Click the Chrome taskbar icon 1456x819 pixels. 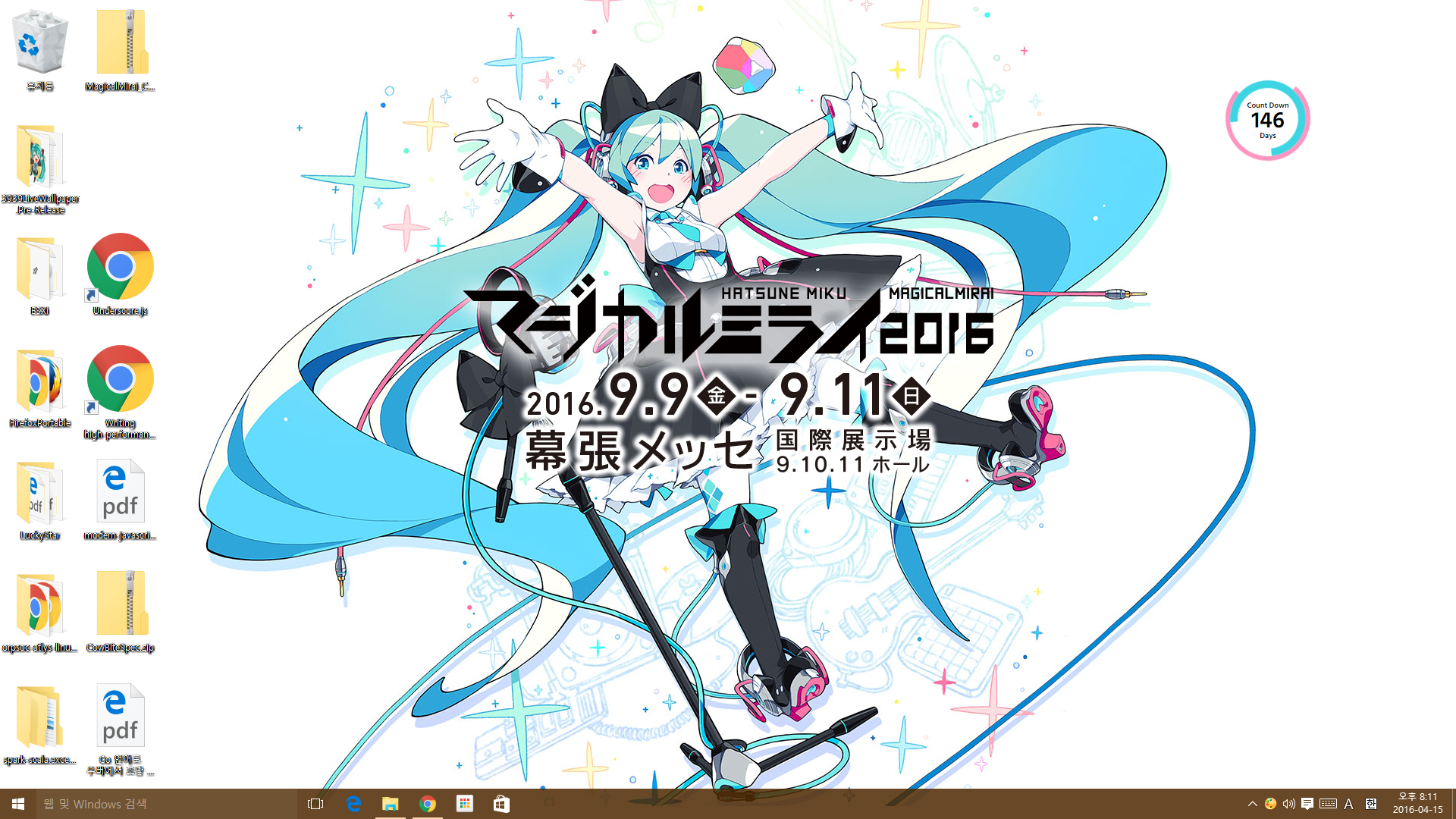click(x=428, y=804)
